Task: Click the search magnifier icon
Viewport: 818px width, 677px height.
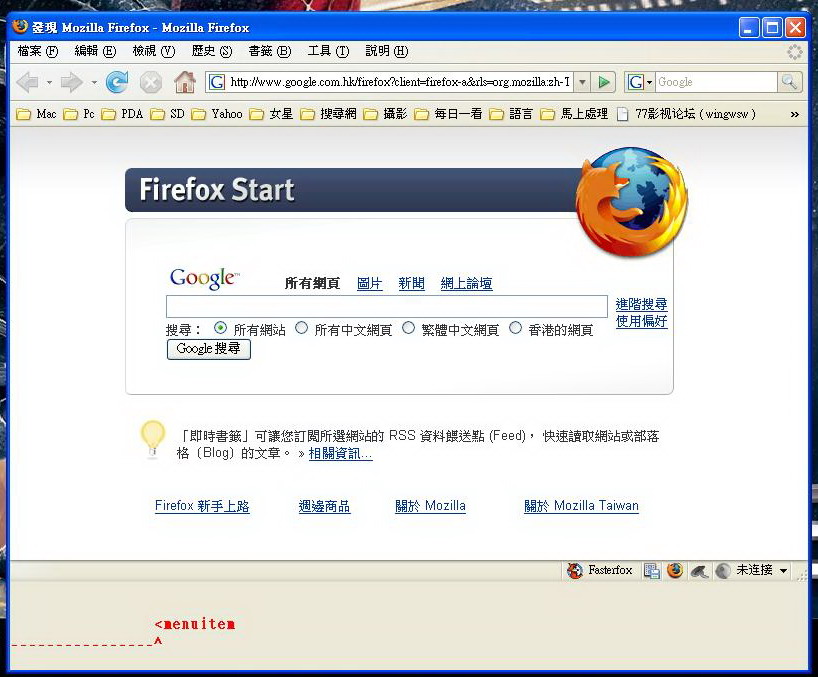Action: tap(789, 82)
